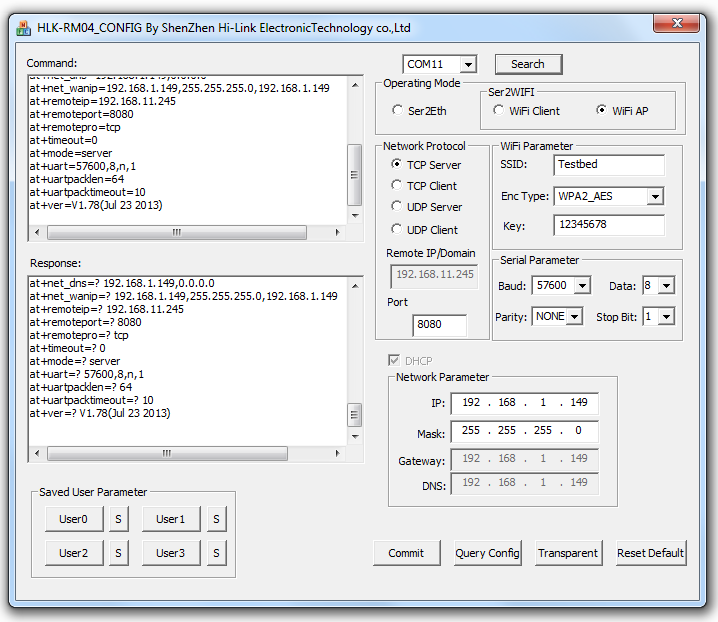Click command line at+ver=V1.78(Jul 23 2013)
The width and height of the screenshot is (718, 622).
click(96, 205)
